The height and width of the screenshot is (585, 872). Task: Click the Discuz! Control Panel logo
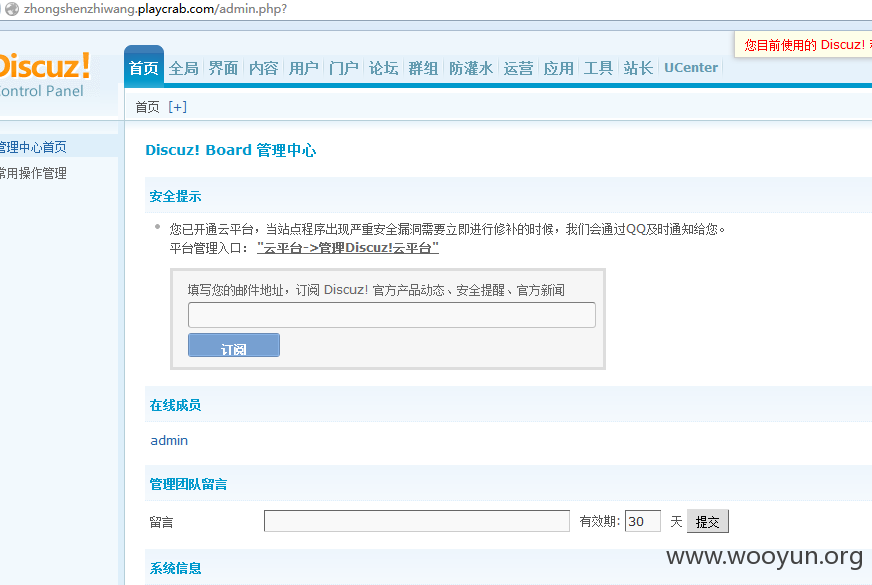tap(44, 75)
